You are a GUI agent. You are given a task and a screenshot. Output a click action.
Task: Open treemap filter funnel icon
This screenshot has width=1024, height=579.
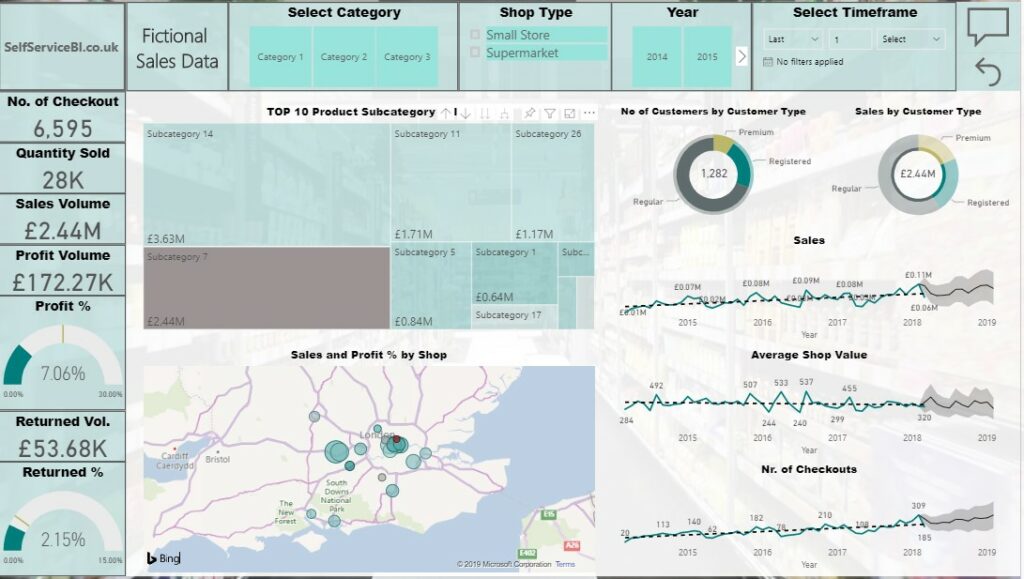[550, 113]
